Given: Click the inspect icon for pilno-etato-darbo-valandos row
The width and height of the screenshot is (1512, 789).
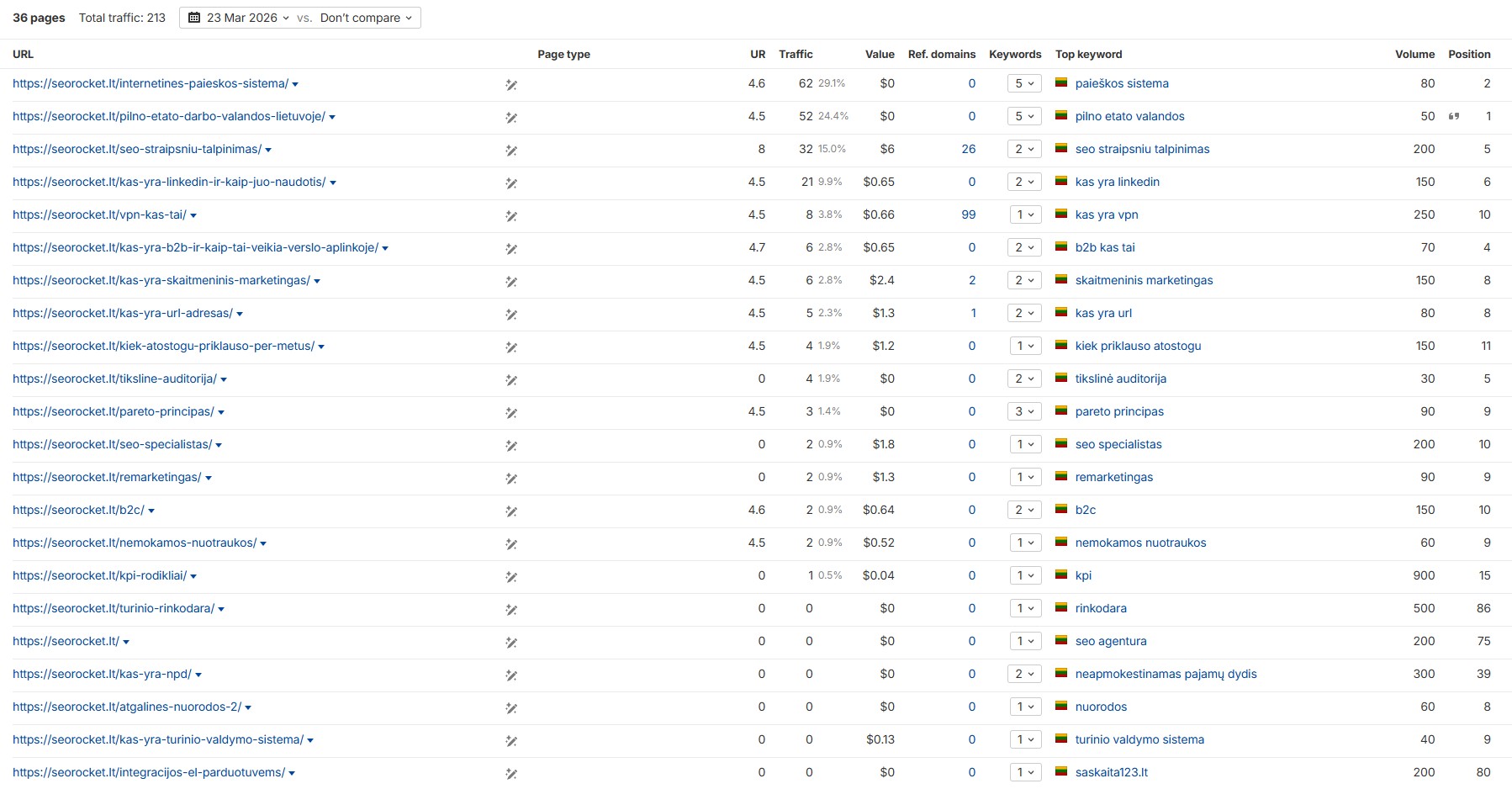Looking at the screenshot, I should [x=510, y=118].
